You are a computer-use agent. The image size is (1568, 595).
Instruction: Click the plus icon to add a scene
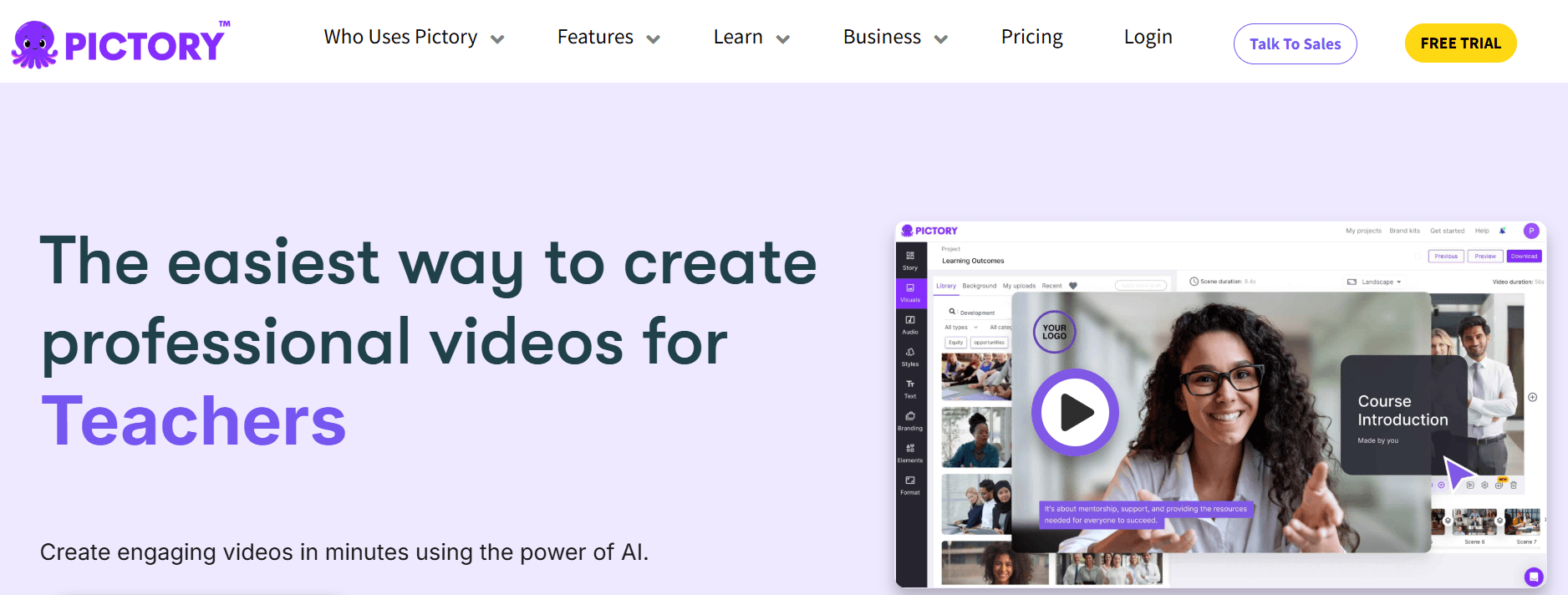coord(1533,397)
